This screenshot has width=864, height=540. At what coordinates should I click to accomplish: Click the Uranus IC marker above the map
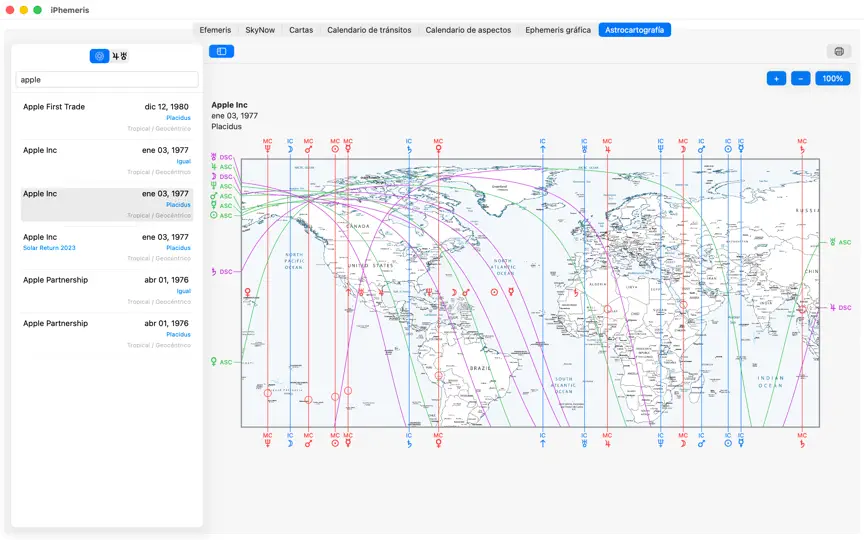pos(584,145)
